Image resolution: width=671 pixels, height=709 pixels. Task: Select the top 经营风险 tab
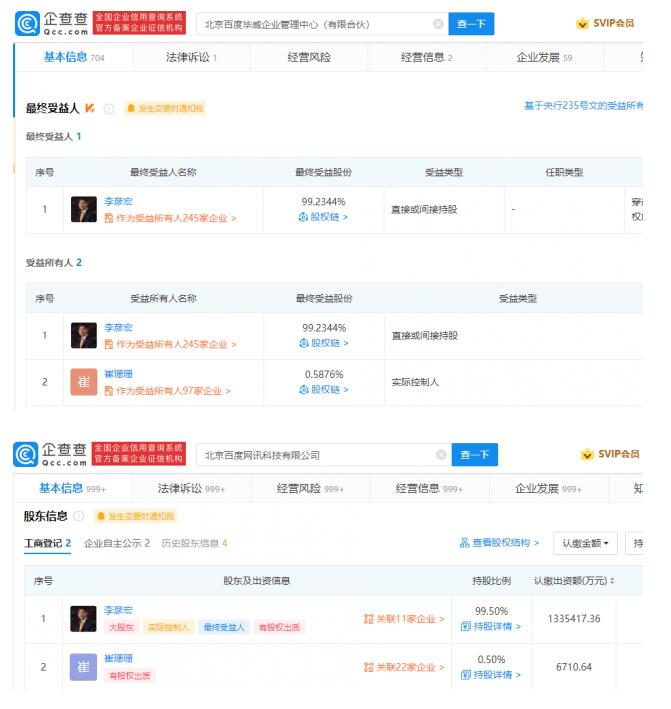tap(309, 57)
